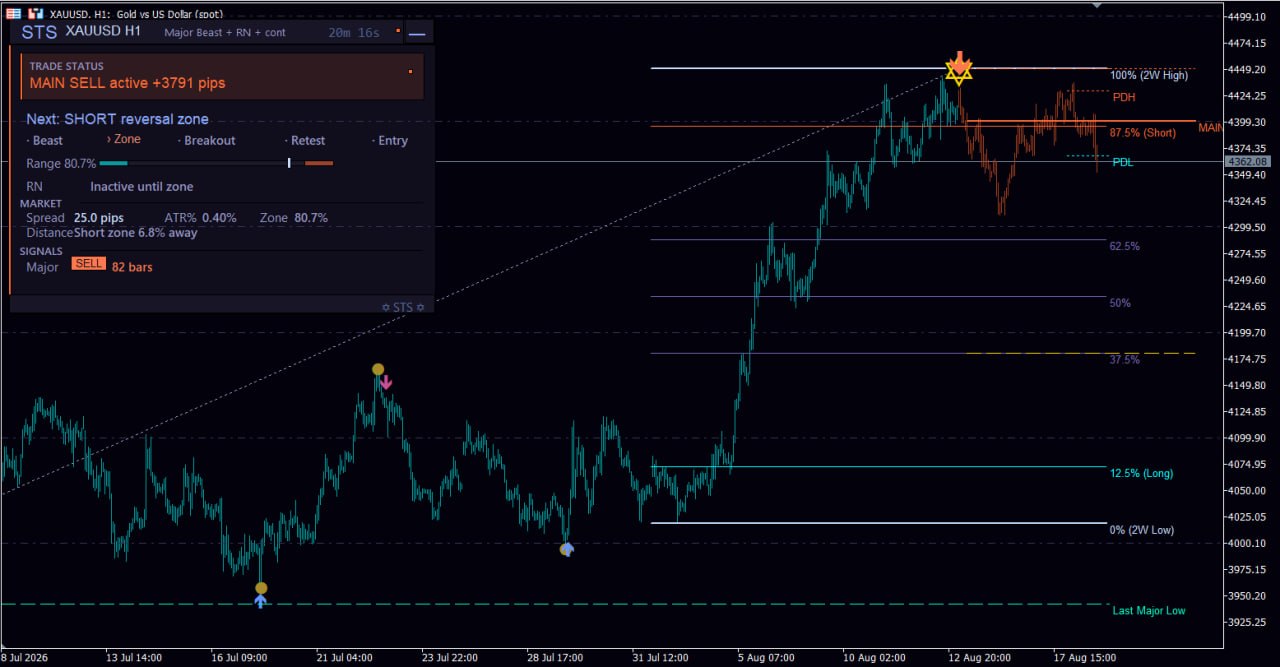Select the Beast stage
Screen dimensions: 1280x667
45,141
